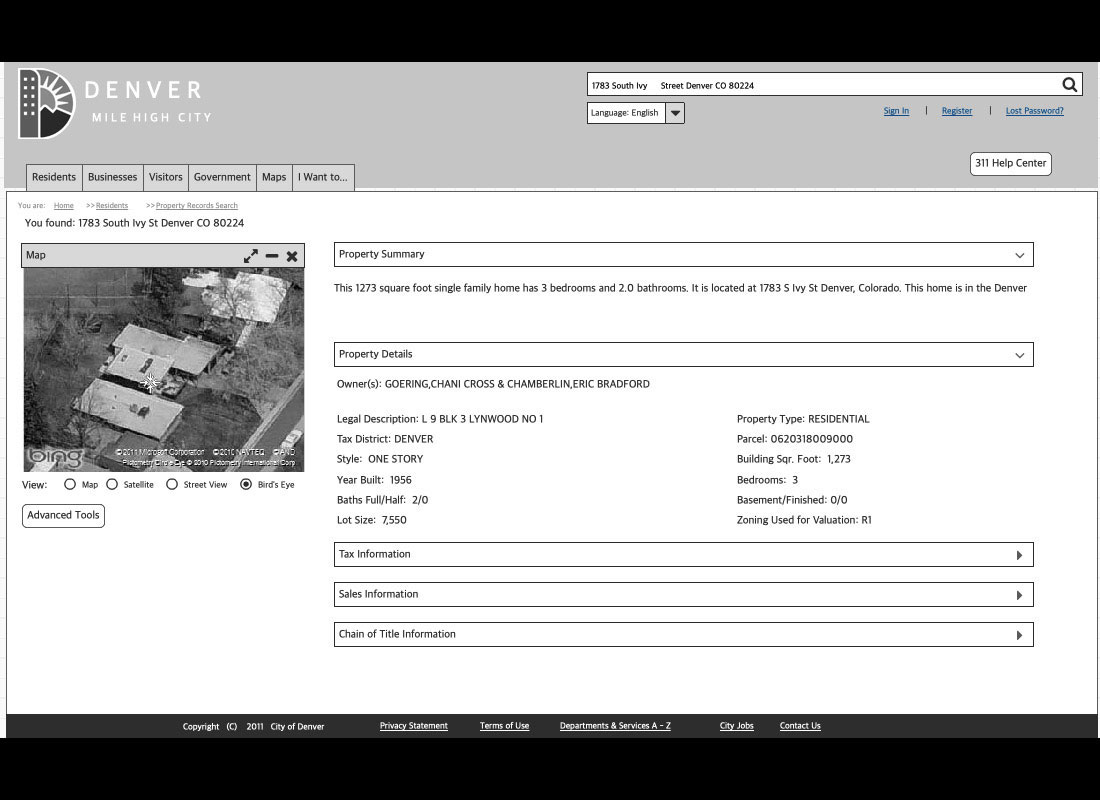
Task: Click the search magnifier icon
Action: [x=1069, y=85]
